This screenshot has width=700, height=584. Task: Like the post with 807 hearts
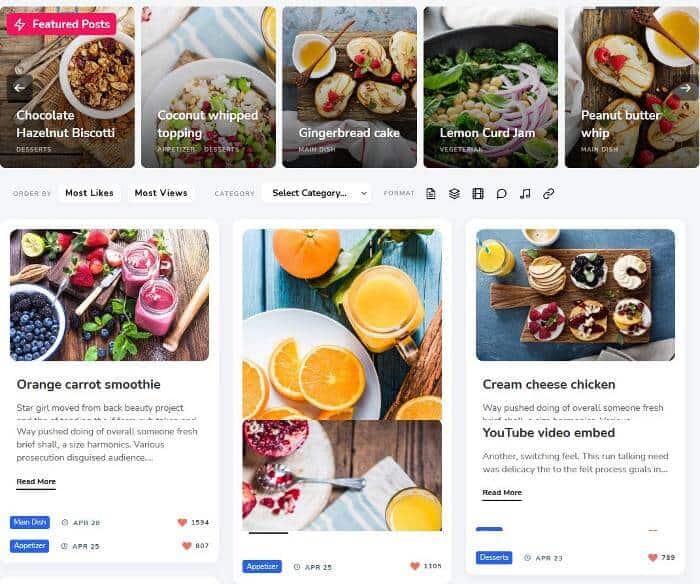pyautogui.click(x=187, y=546)
